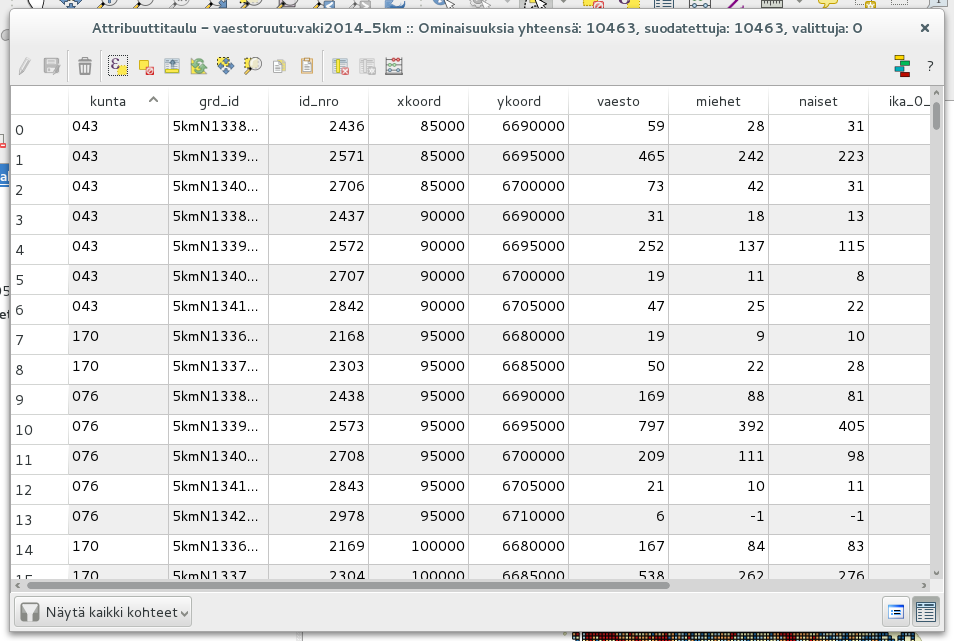Toggle editing mode pencil icon

click(x=24, y=66)
